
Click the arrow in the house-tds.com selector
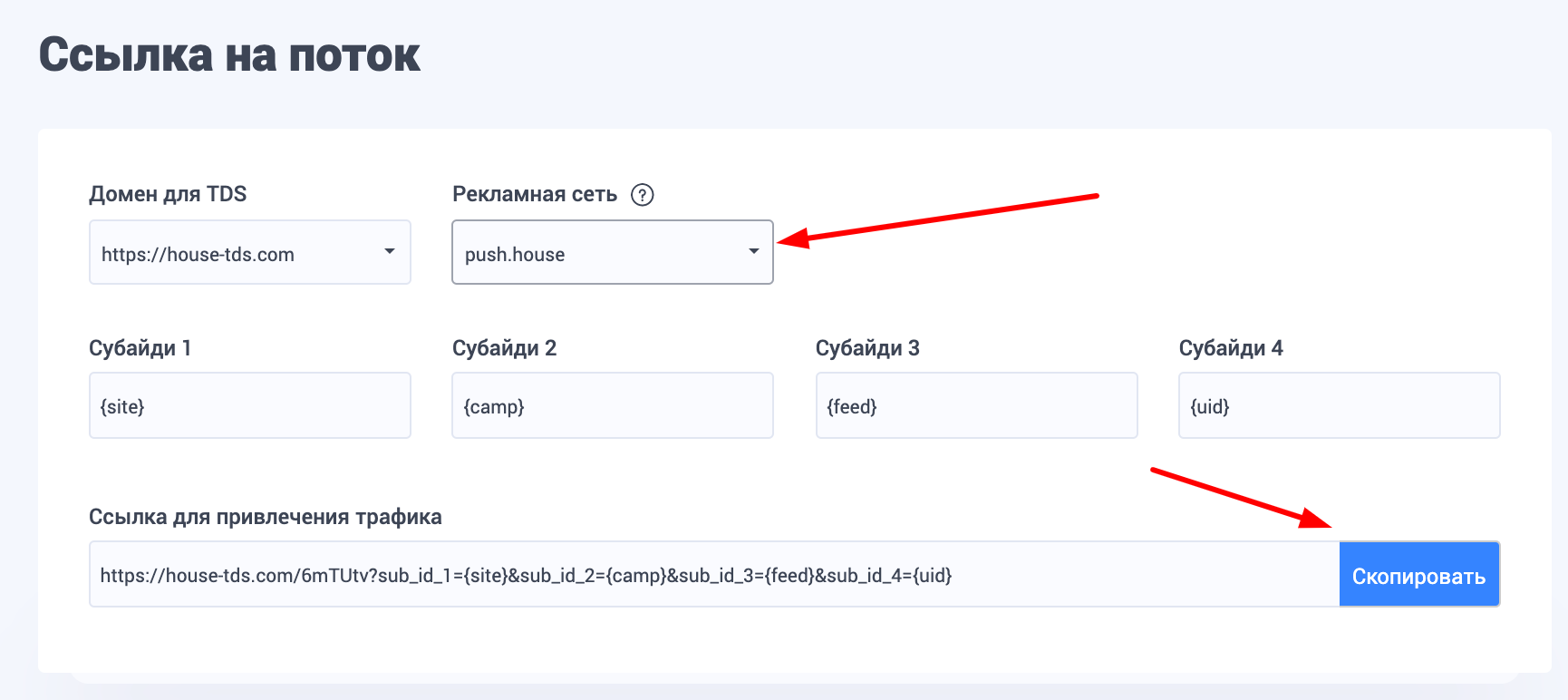pyautogui.click(x=390, y=251)
